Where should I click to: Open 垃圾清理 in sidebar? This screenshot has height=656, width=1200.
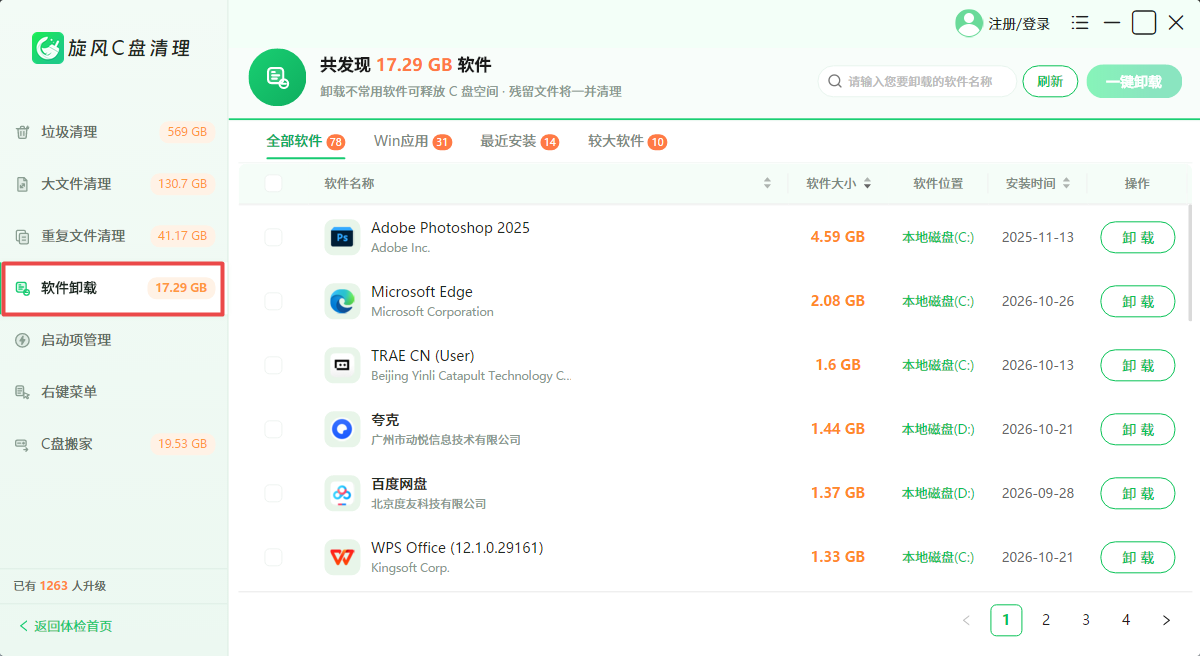click(114, 132)
